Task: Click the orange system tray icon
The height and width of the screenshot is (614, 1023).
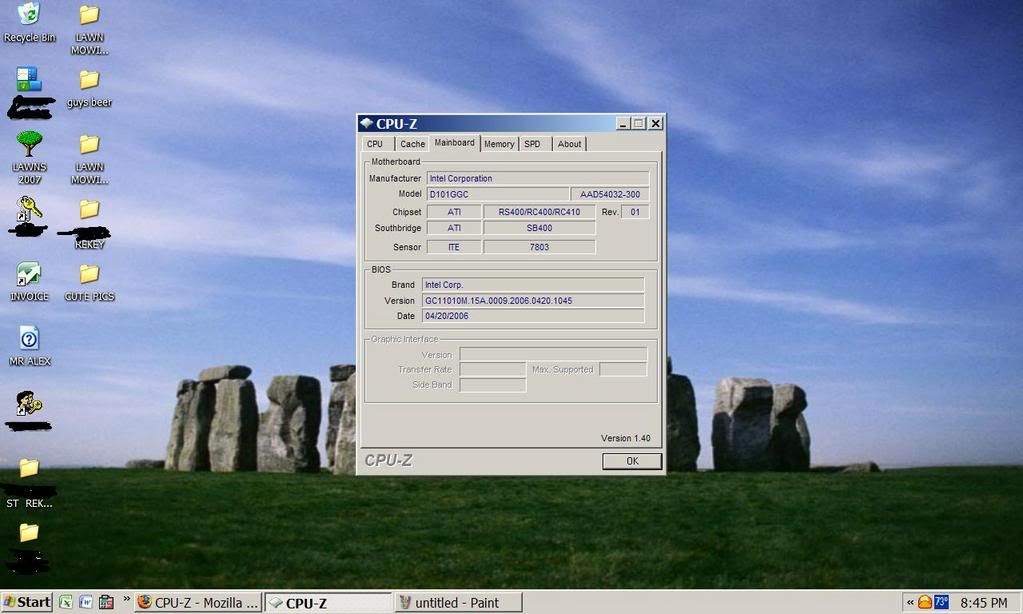Action: pos(924,602)
